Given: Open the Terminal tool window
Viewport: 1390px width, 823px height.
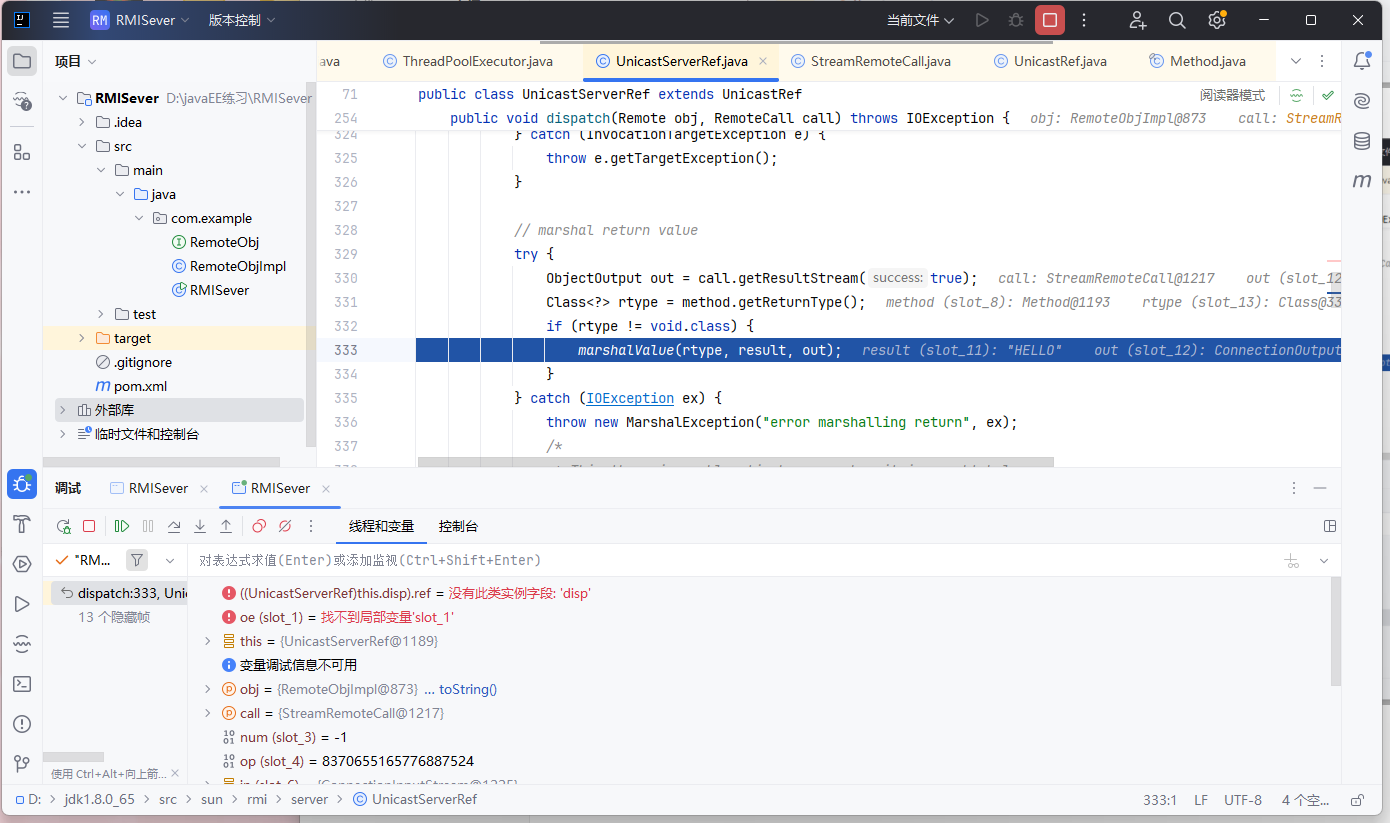Looking at the screenshot, I should (x=22, y=684).
